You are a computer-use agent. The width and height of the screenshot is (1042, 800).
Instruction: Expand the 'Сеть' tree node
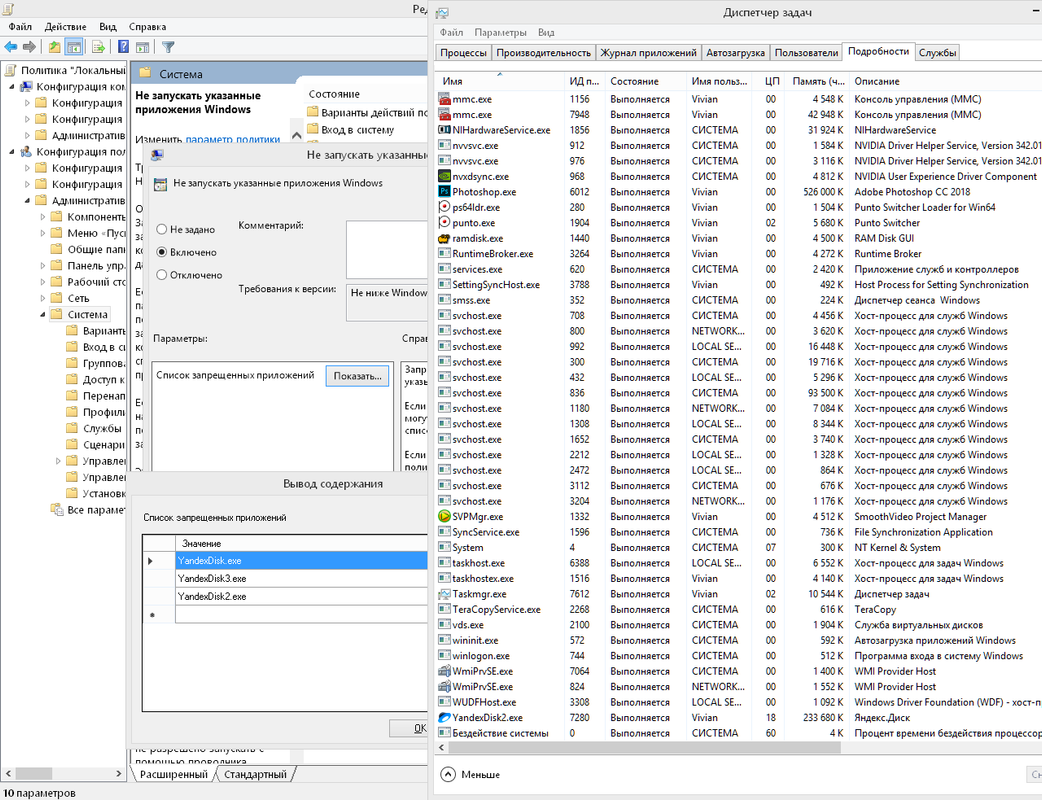[43, 298]
